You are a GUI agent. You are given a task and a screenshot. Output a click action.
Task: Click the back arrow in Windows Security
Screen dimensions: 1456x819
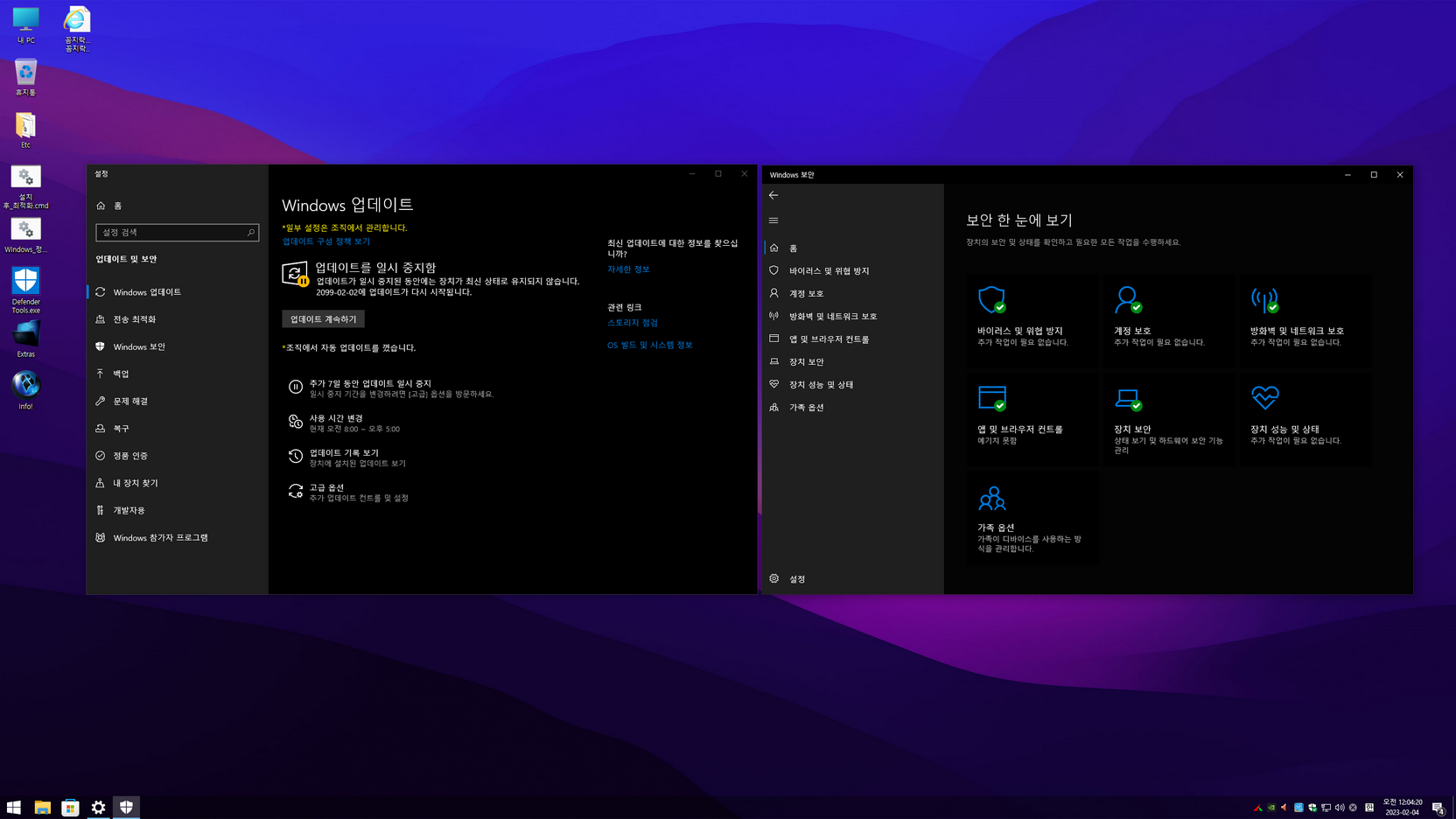coord(773,195)
